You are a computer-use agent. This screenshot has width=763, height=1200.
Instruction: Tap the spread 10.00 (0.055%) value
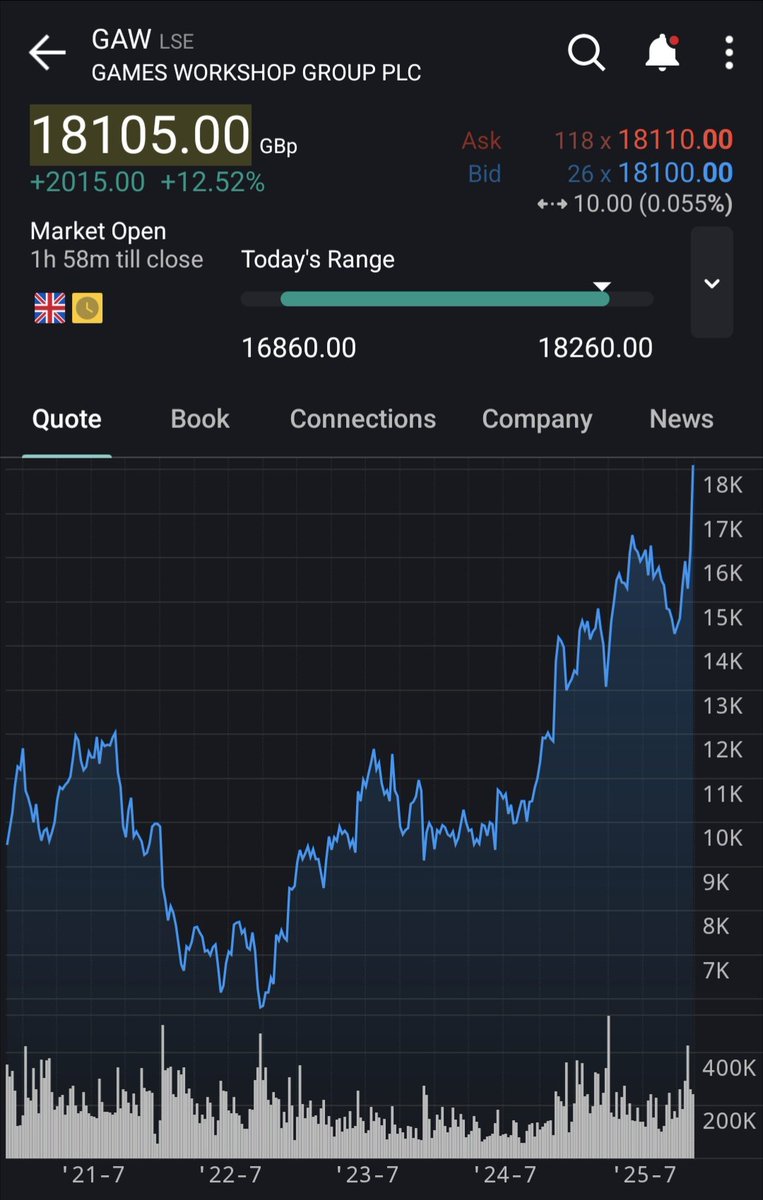[x=652, y=204]
